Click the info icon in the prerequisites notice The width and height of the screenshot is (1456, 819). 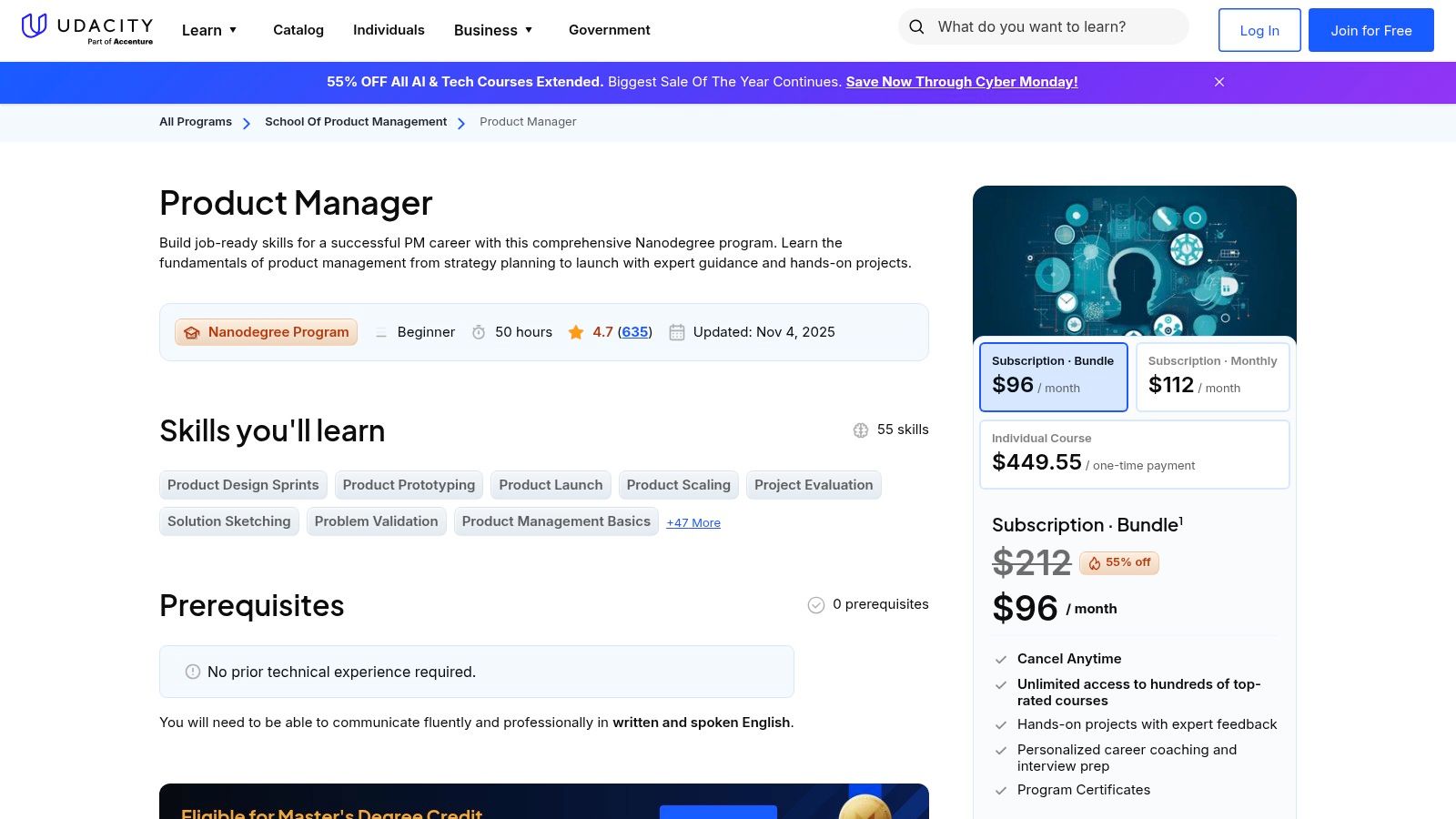pos(192,671)
